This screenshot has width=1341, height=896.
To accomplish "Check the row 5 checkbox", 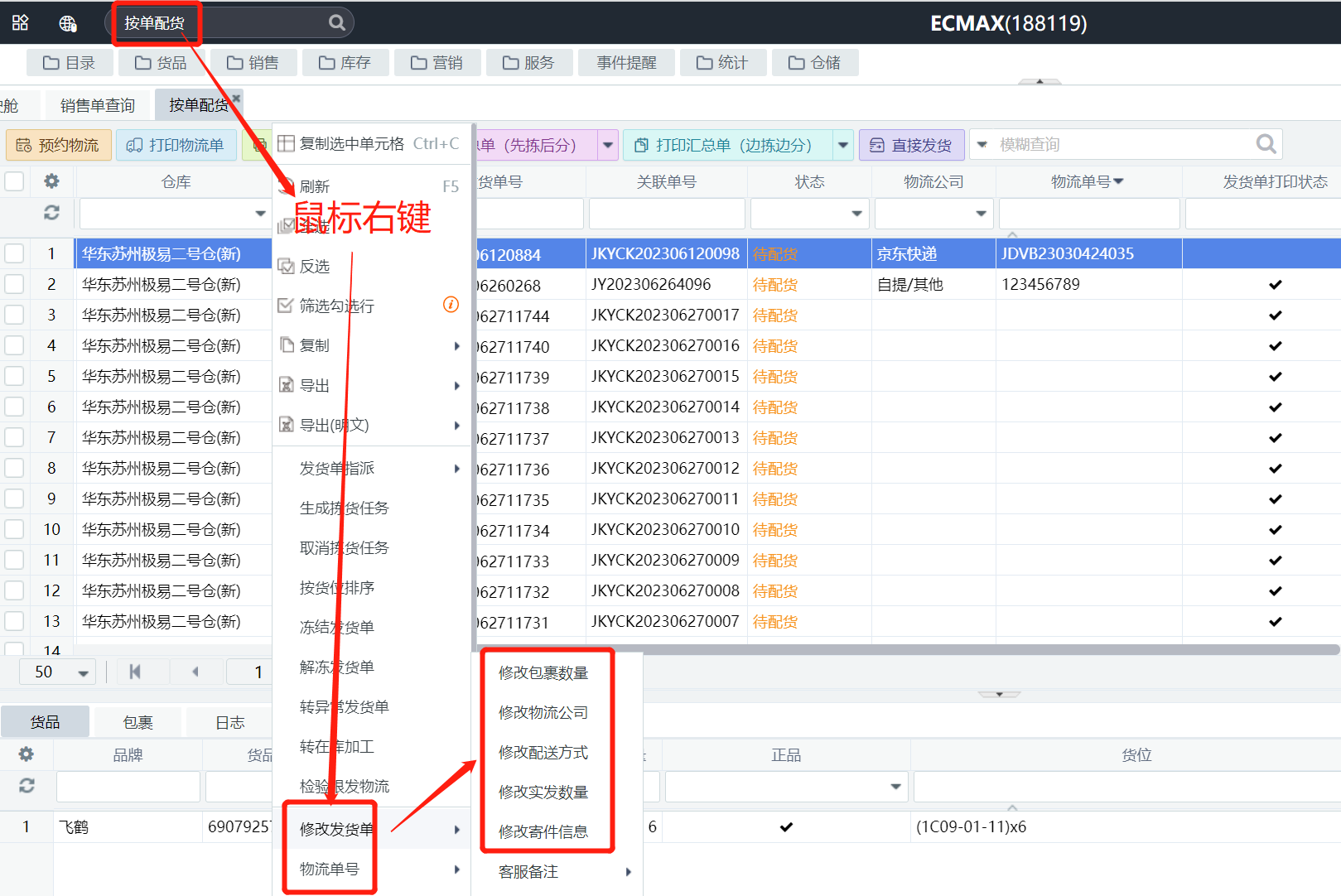I will click(14, 376).
